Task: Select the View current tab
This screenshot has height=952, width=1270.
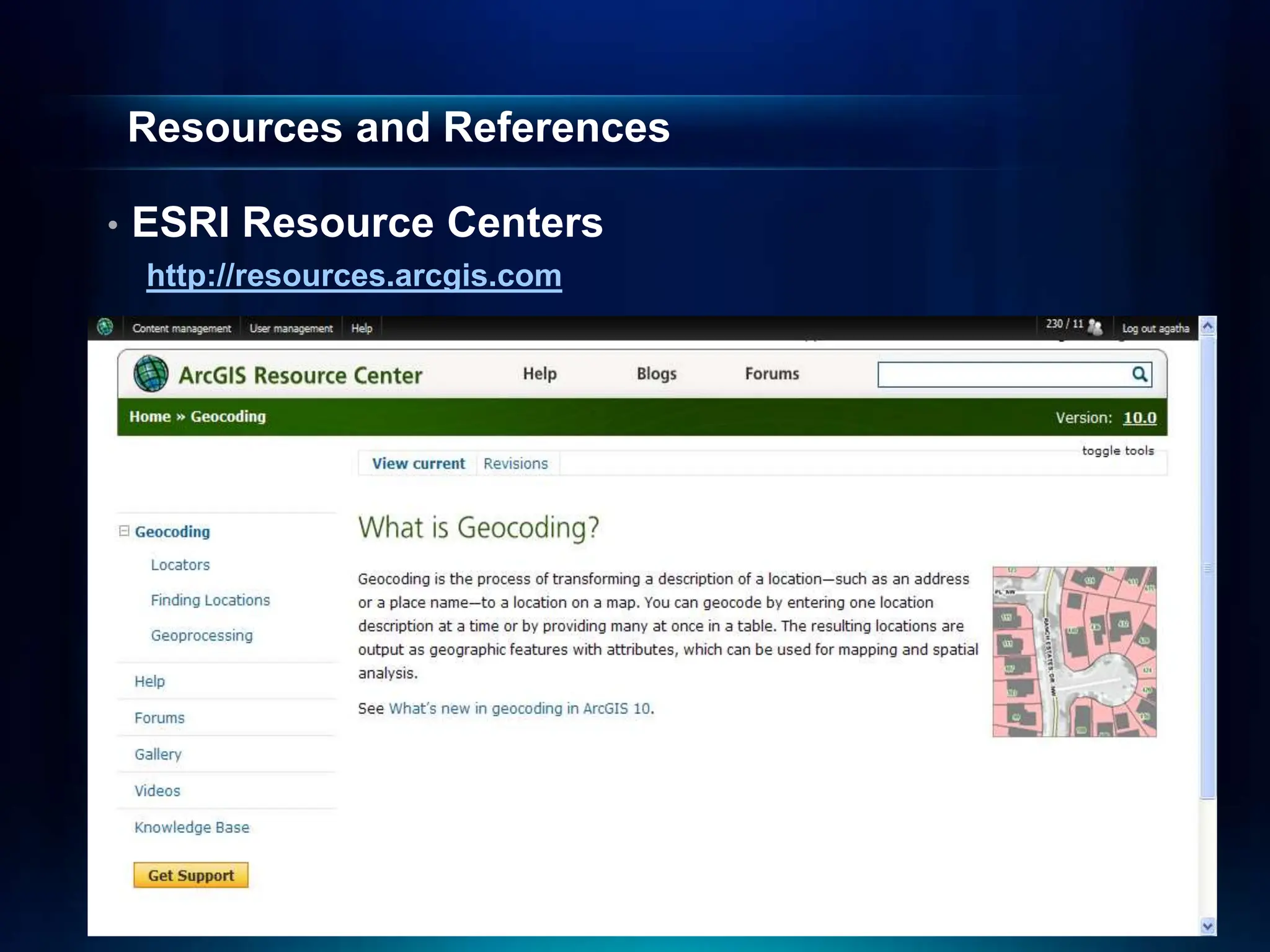Action: point(418,464)
